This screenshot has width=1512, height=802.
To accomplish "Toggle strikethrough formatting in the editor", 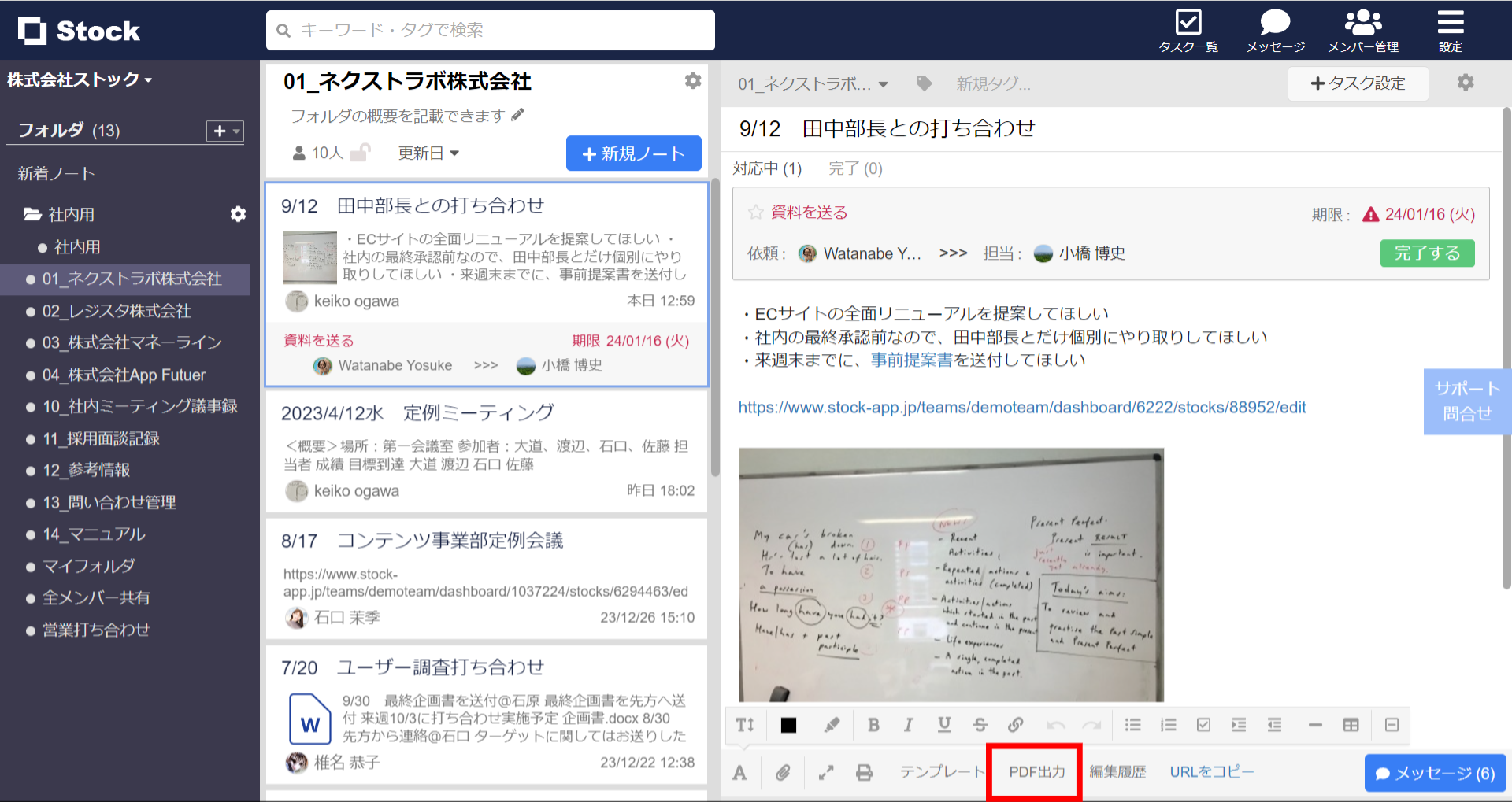I will pyautogui.click(x=980, y=725).
